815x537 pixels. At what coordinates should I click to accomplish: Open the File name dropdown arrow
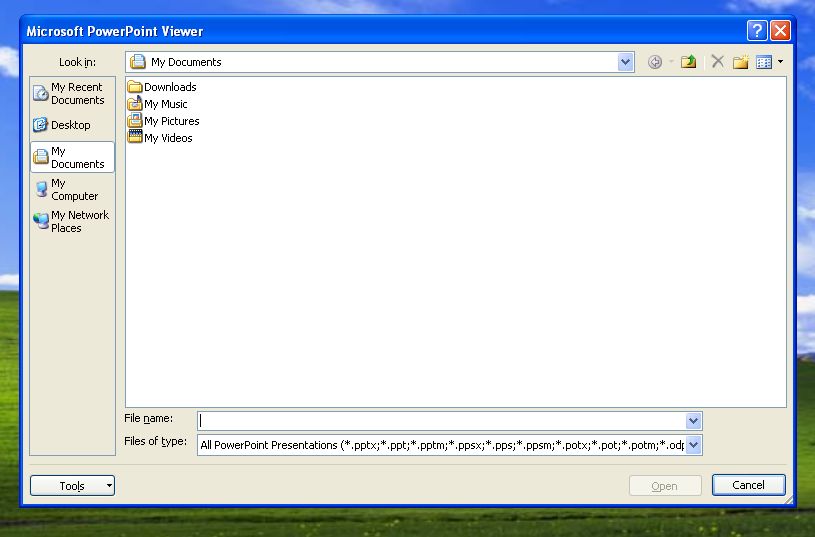click(x=693, y=421)
